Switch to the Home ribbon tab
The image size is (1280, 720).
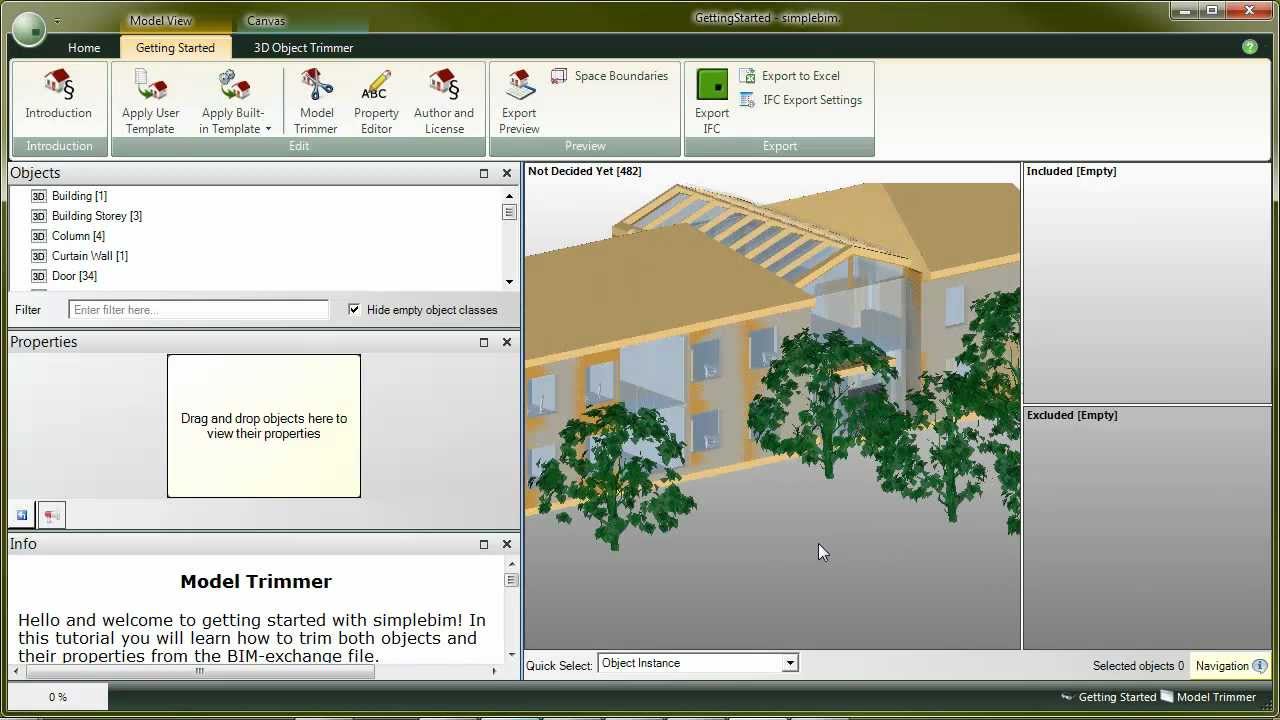pos(84,48)
